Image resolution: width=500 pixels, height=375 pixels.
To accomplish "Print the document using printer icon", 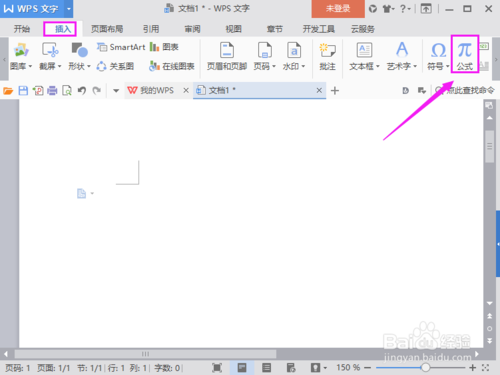I will point(52,90).
